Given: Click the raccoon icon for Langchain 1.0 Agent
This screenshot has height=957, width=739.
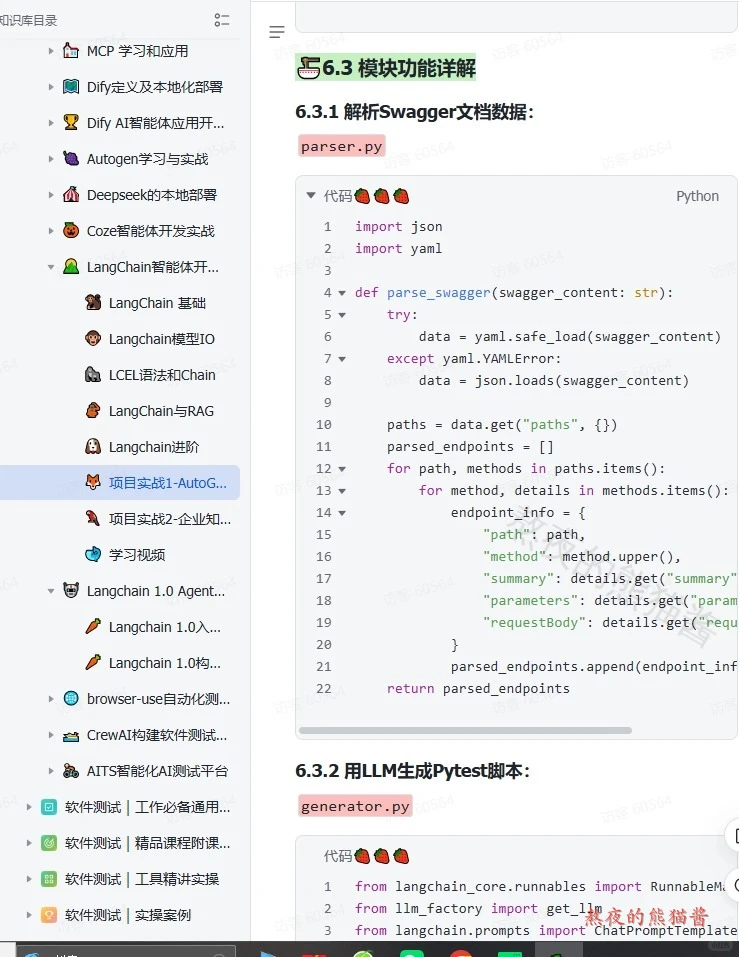Looking at the screenshot, I should click(71, 591).
